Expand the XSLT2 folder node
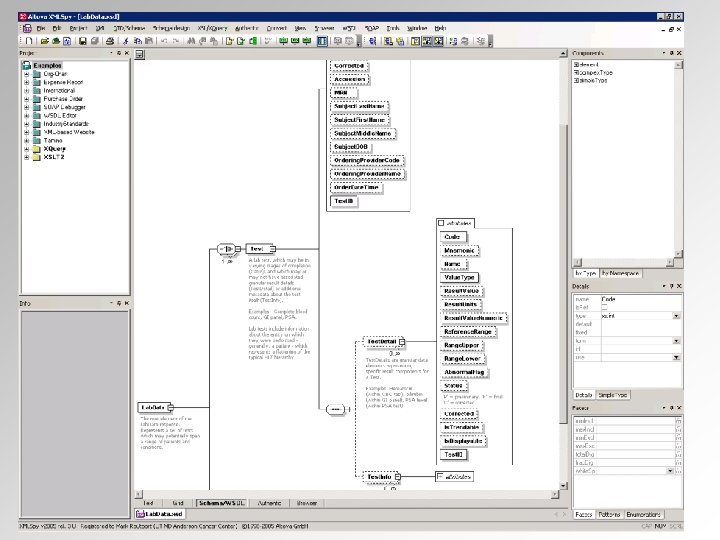 (x=27, y=157)
